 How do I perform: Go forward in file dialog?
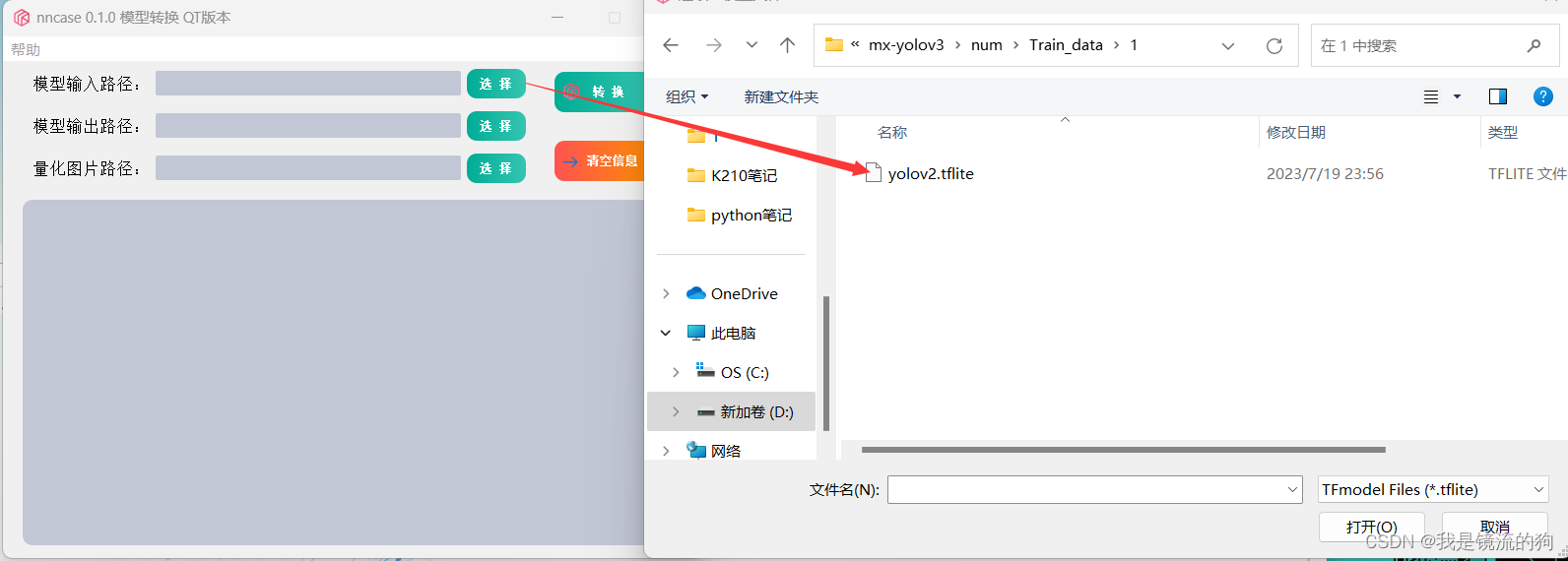tap(714, 45)
